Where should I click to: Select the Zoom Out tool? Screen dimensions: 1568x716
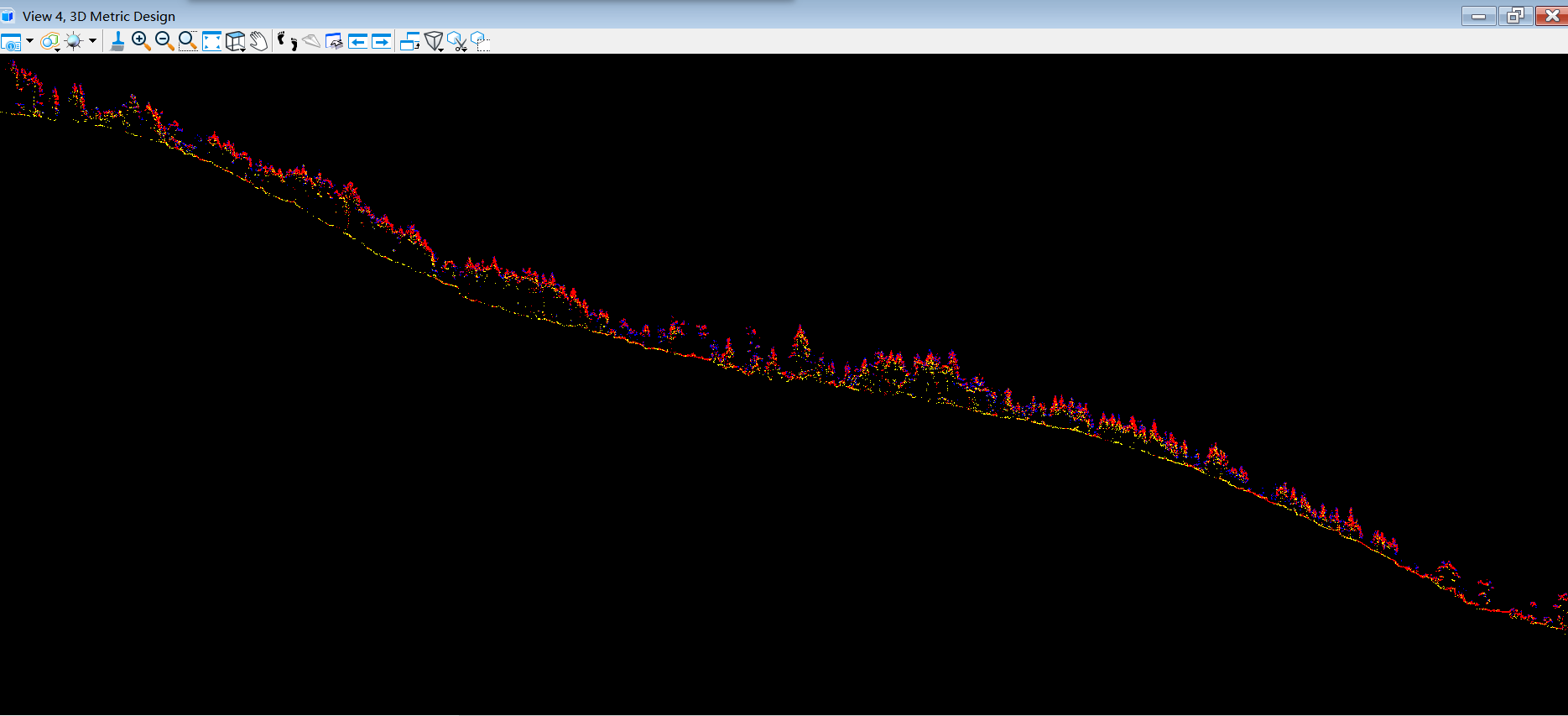pyautogui.click(x=164, y=41)
